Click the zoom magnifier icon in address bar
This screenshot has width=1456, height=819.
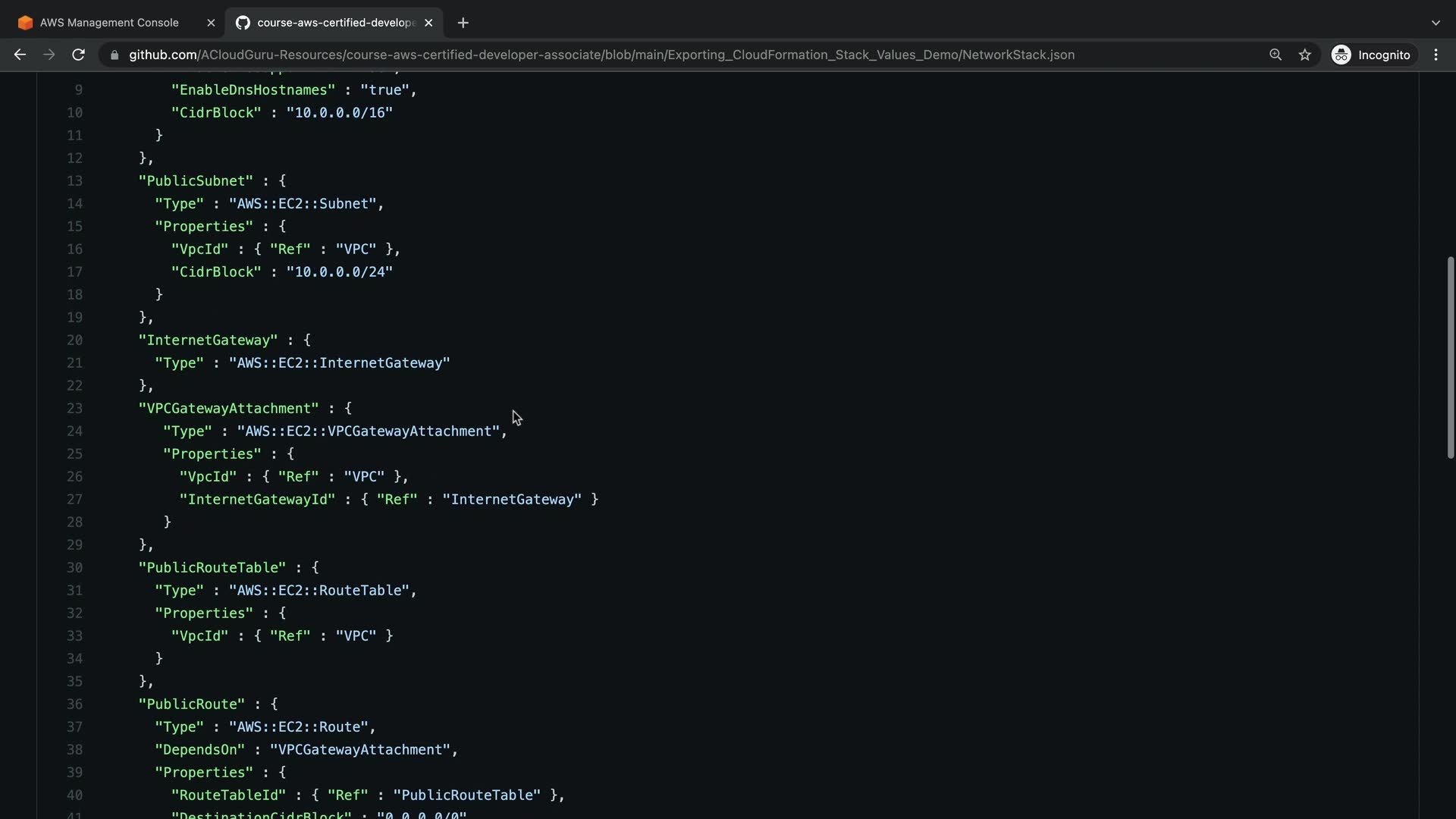point(1276,55)
